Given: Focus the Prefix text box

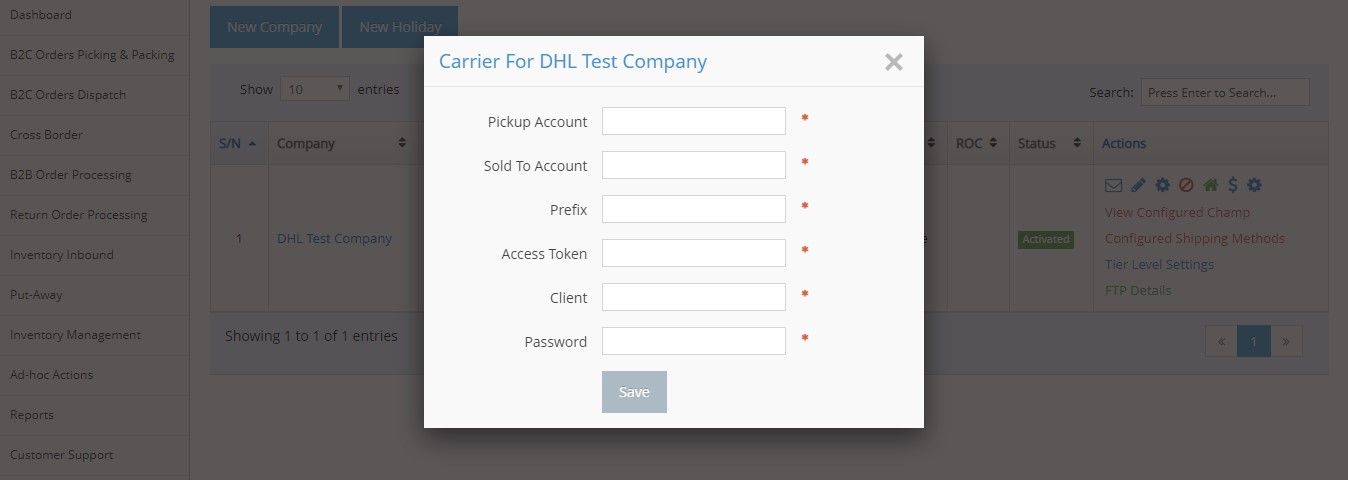Looking at the screenshot, I should 694,209.
